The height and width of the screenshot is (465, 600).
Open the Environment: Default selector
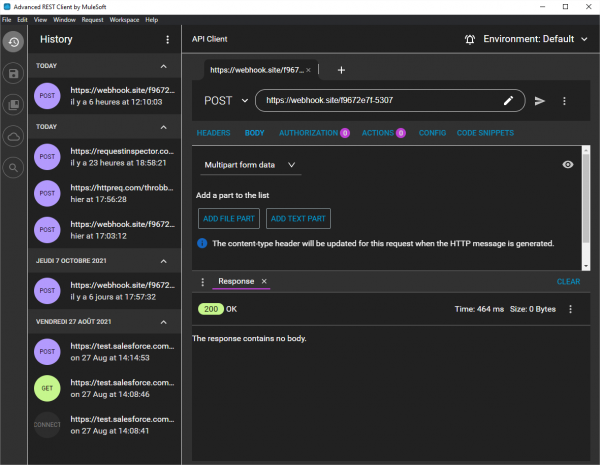[526, 40]
